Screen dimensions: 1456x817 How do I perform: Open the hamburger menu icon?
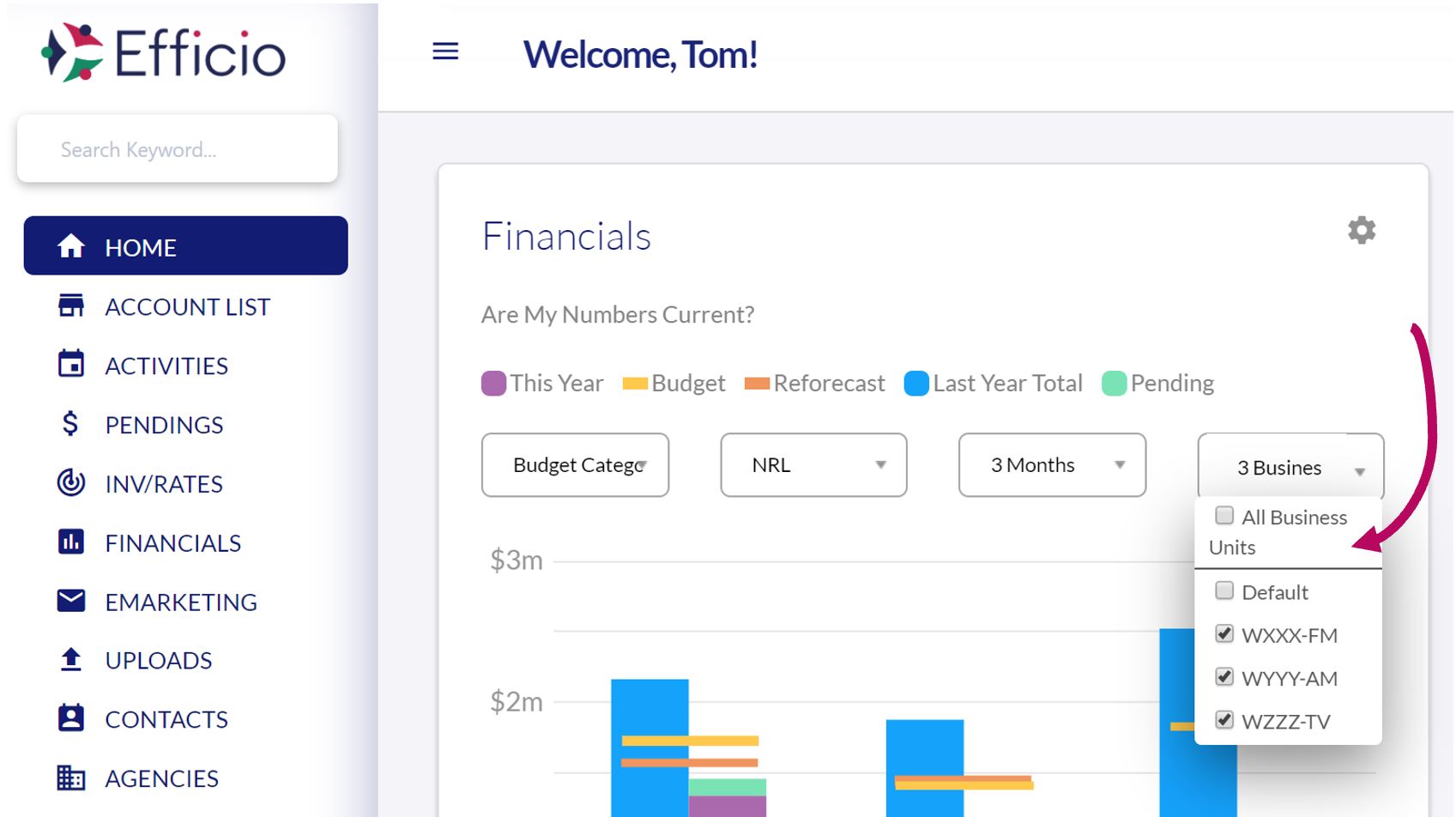[x=445, y=51]
